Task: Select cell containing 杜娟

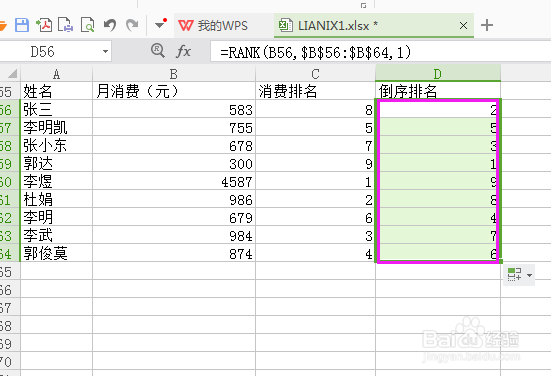Action: [57, 199]
